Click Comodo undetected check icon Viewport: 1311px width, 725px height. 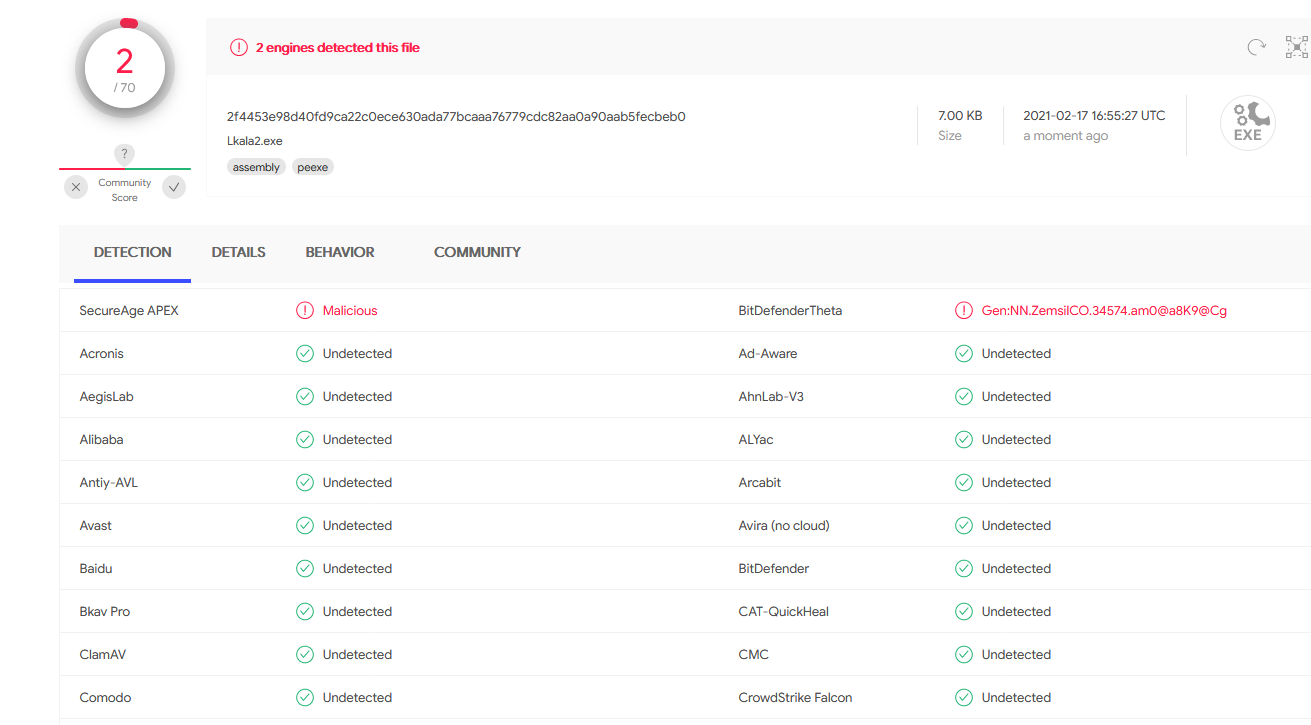point(305,698)
